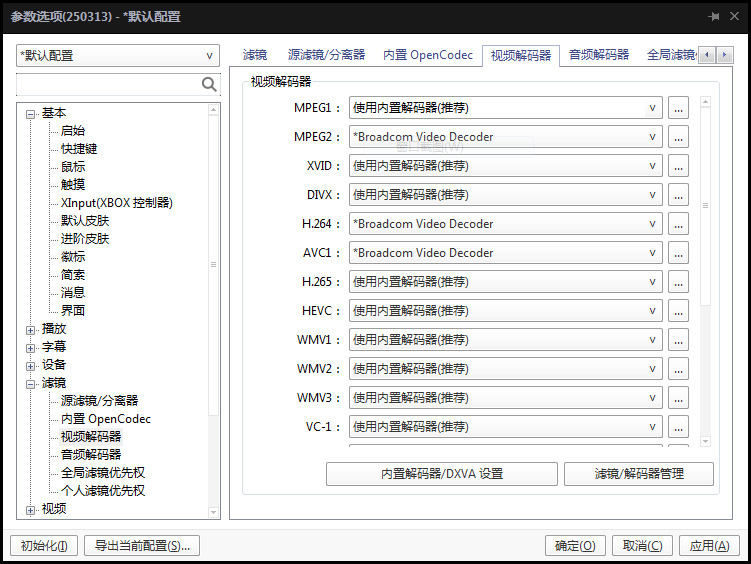This screenshot has width=751, height=564.
Task: Open WMV1 decoder settings ellipsis button
Action: [678, 339]
